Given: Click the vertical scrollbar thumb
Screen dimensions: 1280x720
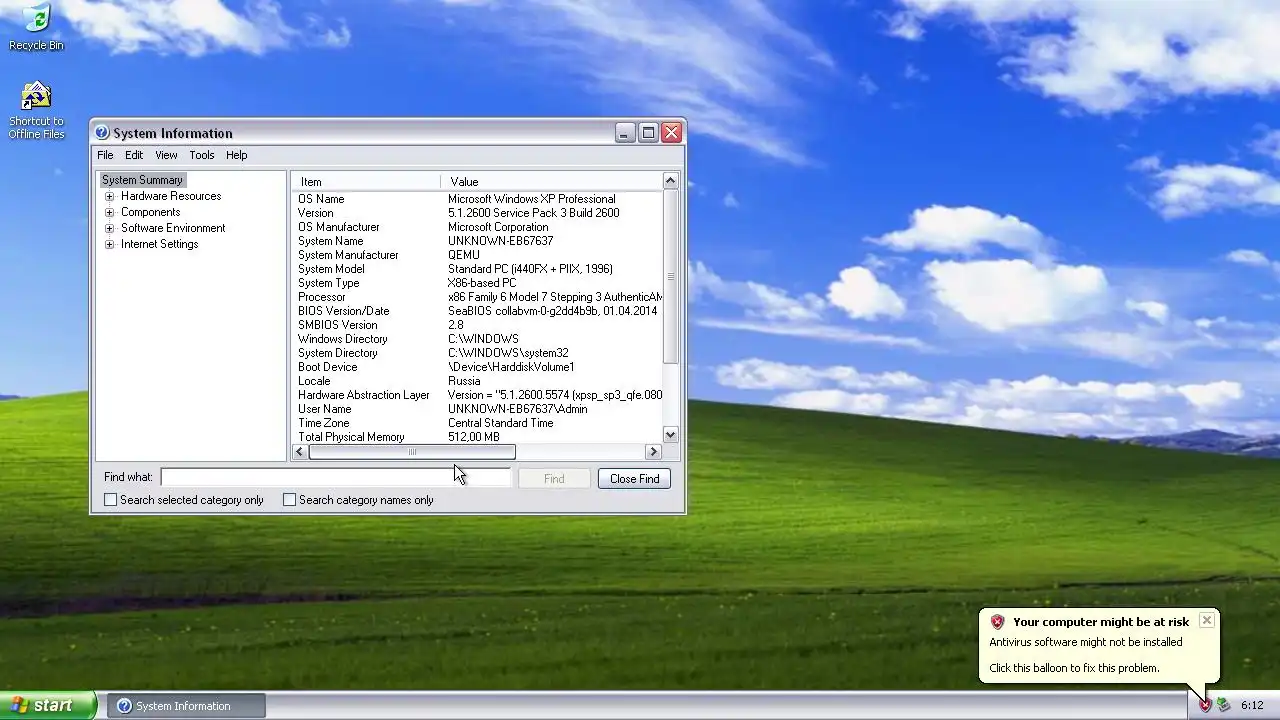Looking at the screenshot, I should [x=670, y=276].
